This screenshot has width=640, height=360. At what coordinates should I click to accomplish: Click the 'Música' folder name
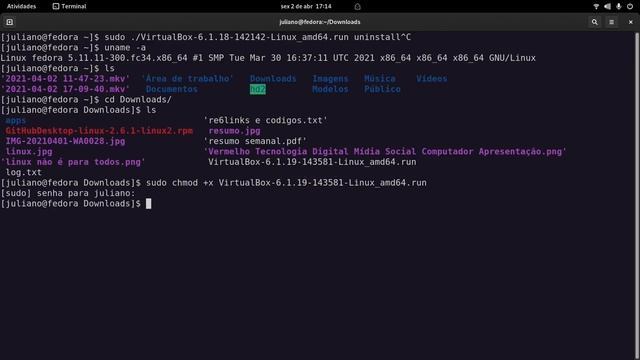(x=380, y=78)
